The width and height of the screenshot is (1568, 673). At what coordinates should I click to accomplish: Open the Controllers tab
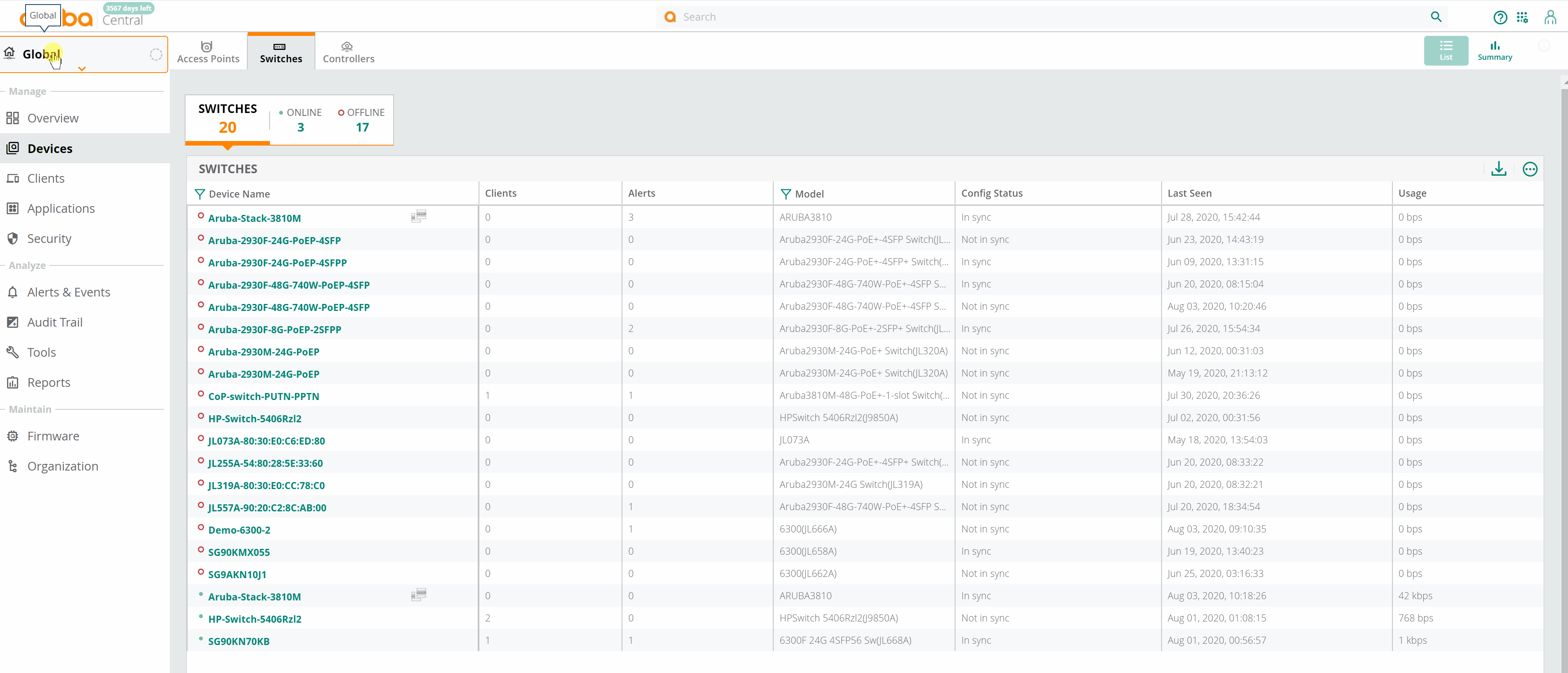[348, 52]
